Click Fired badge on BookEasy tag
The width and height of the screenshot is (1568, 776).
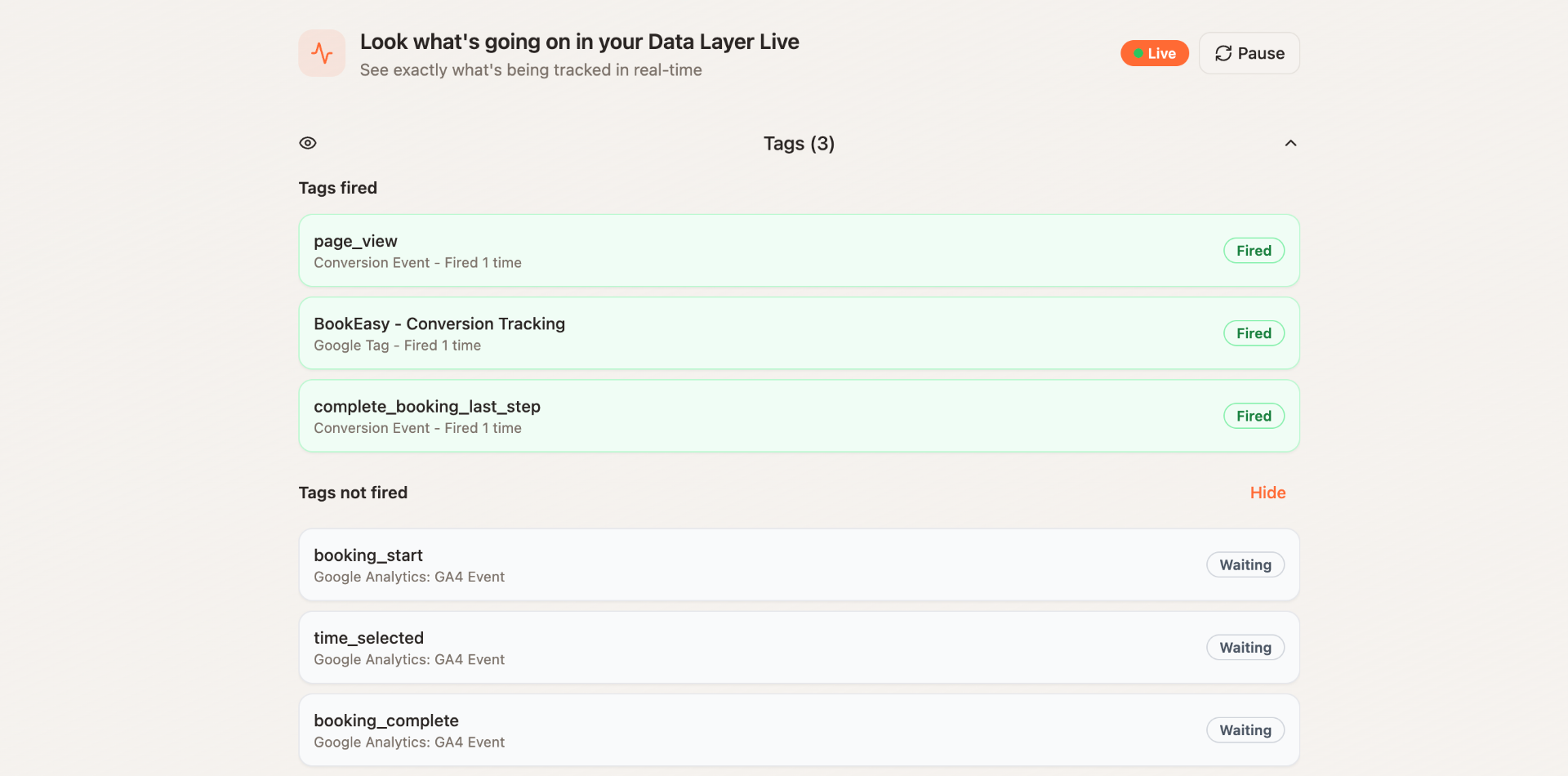coord(1254,333)
